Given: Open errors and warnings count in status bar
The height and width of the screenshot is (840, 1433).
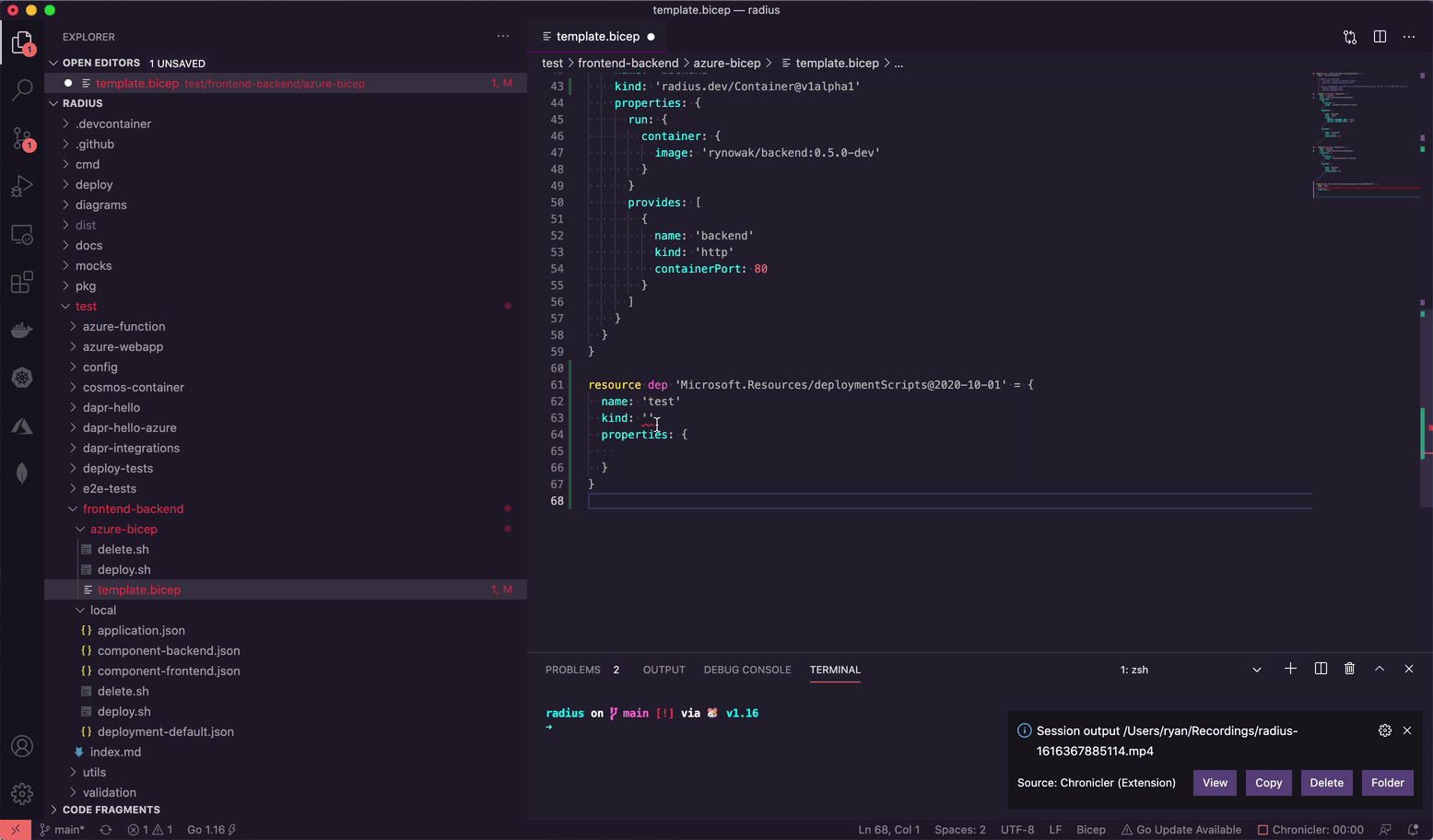Looking at the screenshot, I should click(x=150, y=830).
